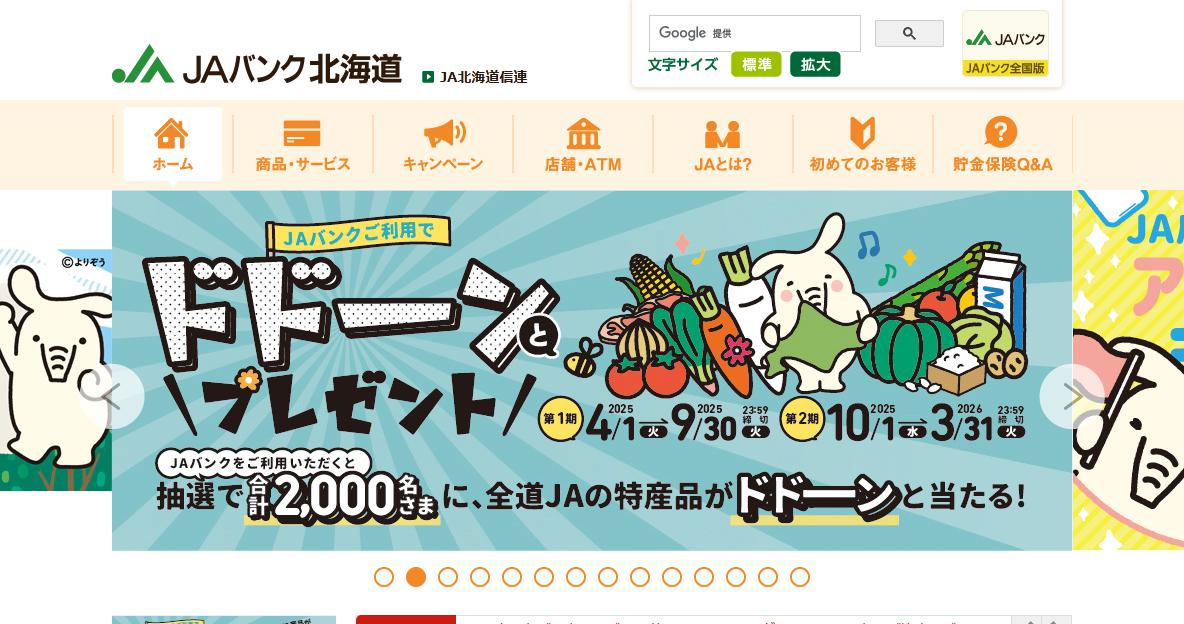Open the JAとは? people icon

click(x=723, y=134)
